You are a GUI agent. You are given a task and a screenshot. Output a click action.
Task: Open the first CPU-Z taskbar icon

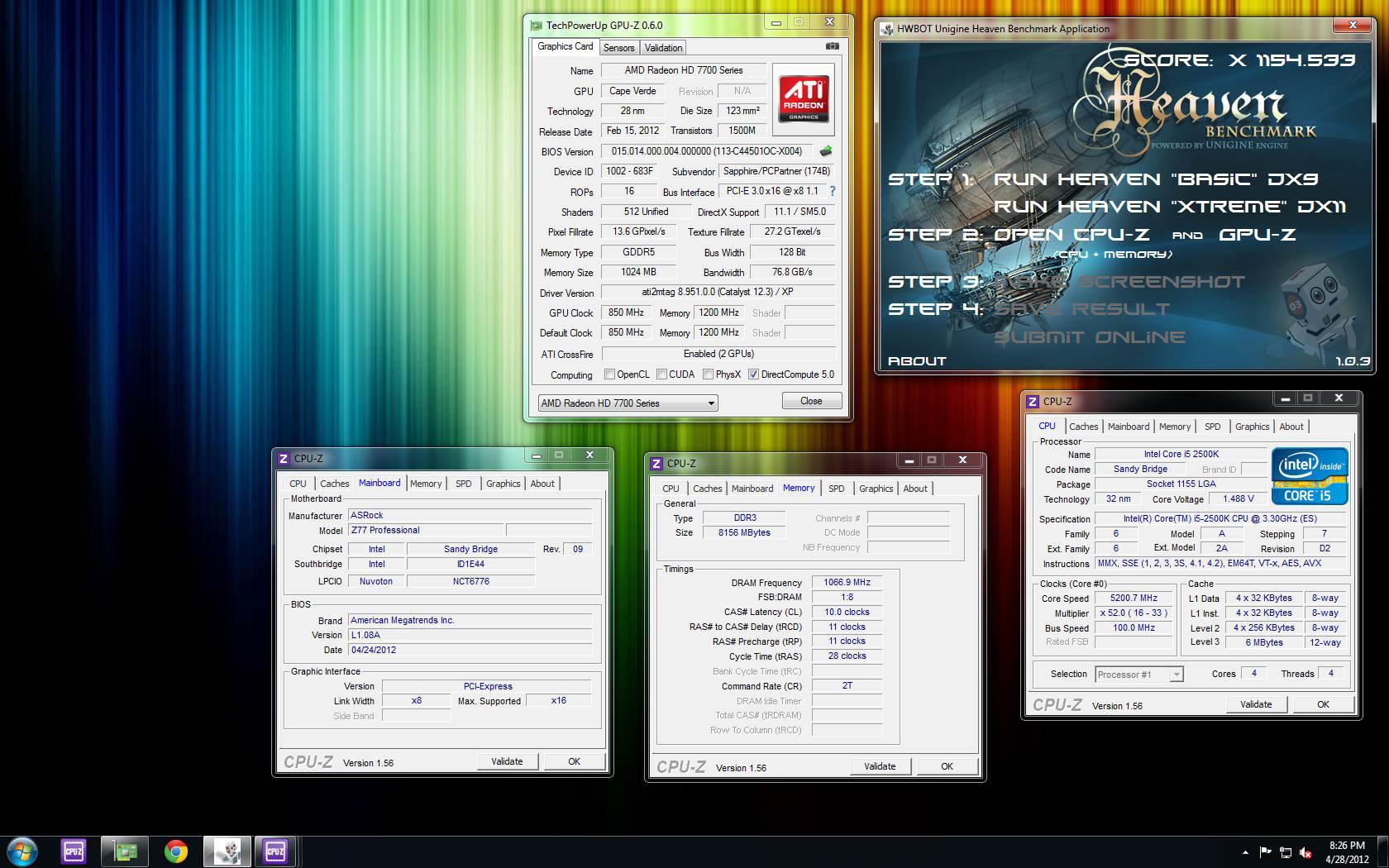coord(74,851)
